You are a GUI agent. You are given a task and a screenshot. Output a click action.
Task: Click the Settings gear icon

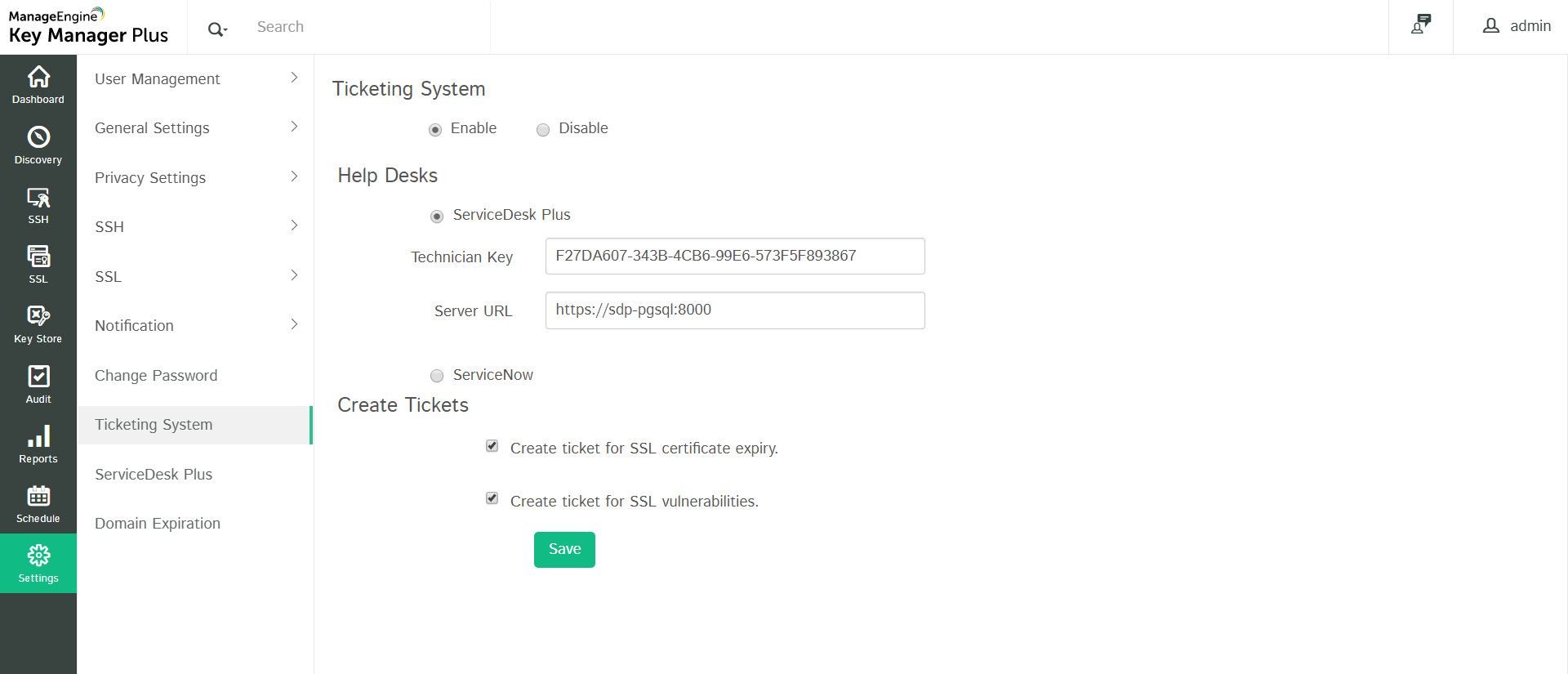[38, 556]
